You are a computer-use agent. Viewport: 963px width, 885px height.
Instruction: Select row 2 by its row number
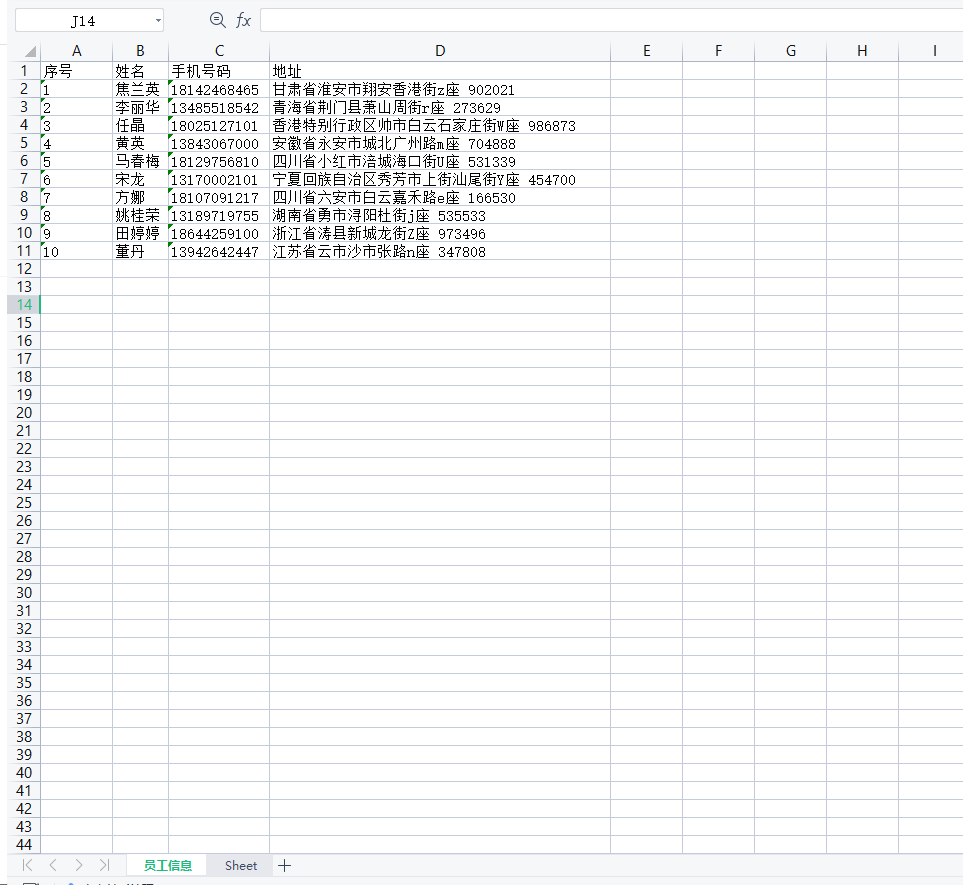pos(24,88)
